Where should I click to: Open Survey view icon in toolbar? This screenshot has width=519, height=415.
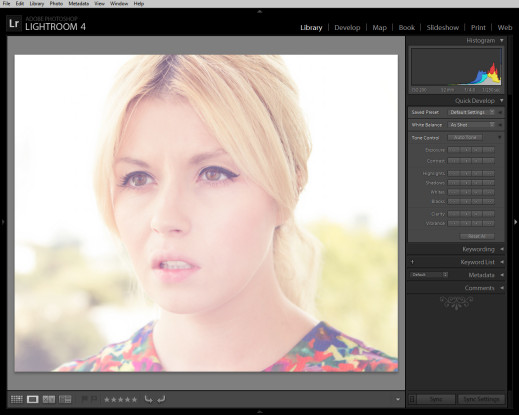(x=65, y=399)
